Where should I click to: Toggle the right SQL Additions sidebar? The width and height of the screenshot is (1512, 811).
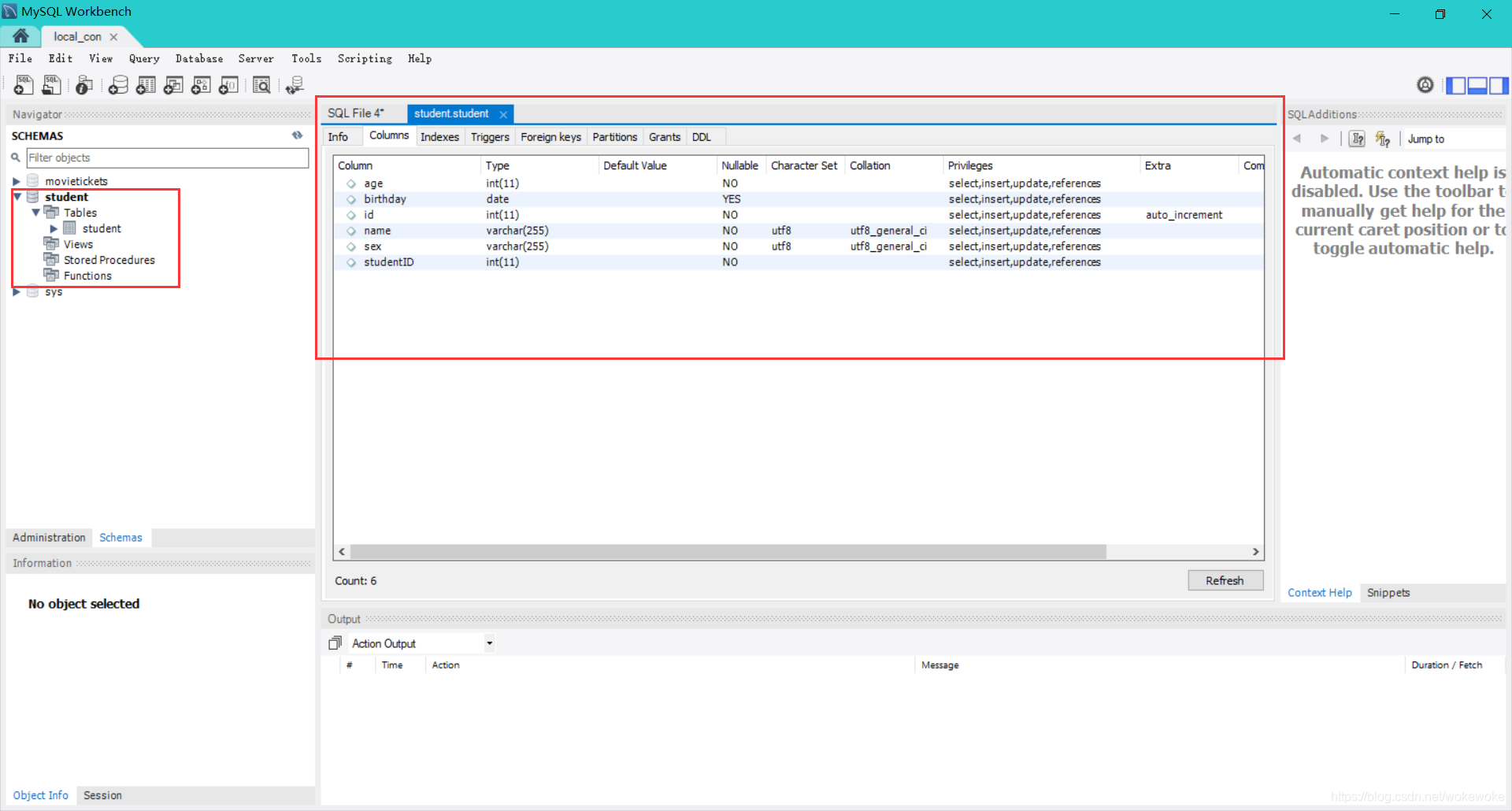(1499, 85)
